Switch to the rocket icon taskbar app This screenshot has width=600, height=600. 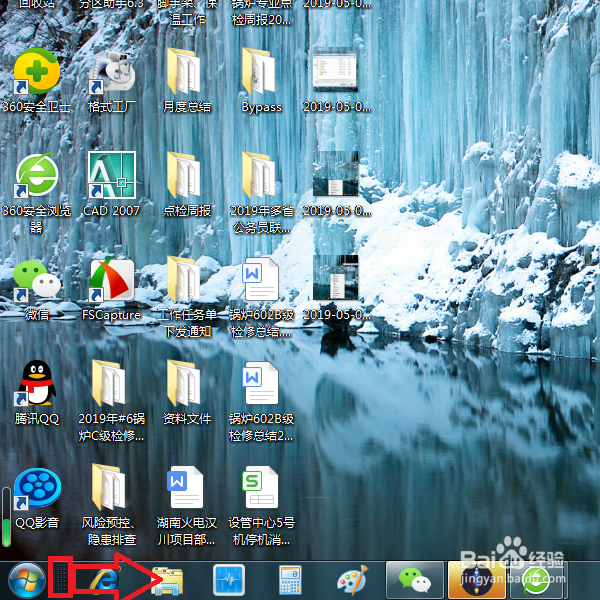point(477,580)
